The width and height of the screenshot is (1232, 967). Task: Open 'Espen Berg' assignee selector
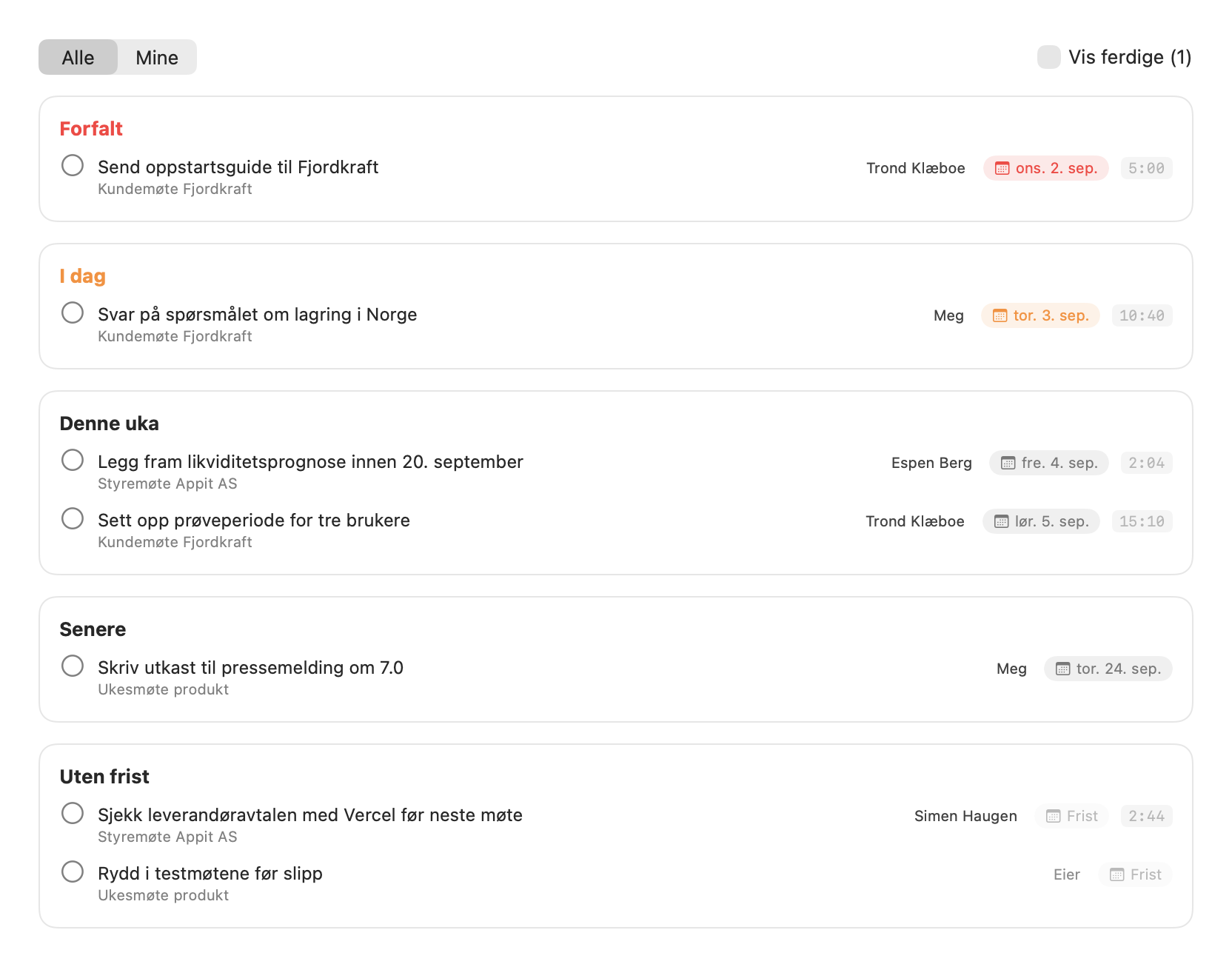tap(931, 463)
